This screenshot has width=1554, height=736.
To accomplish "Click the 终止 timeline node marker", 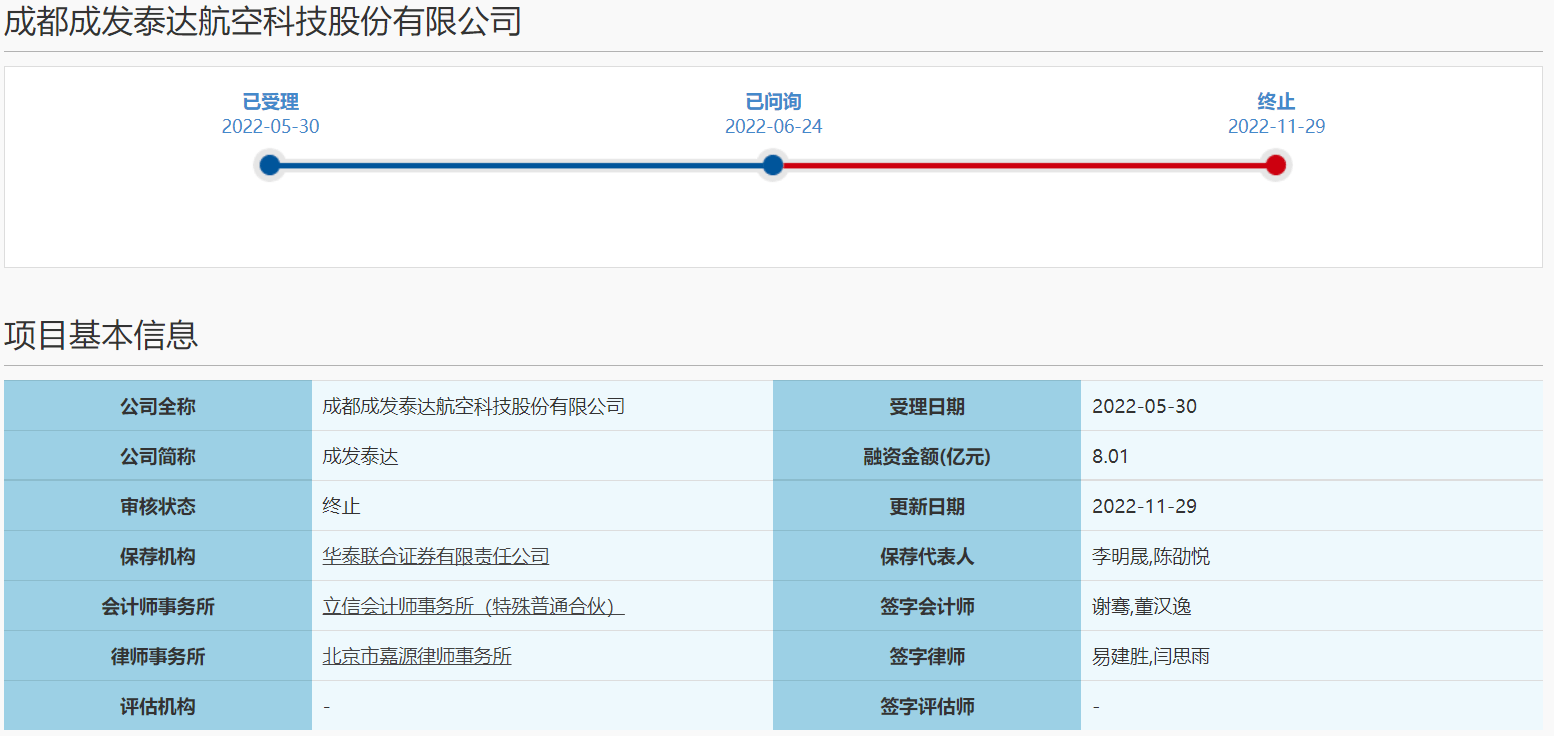I will pos(1275,165).
